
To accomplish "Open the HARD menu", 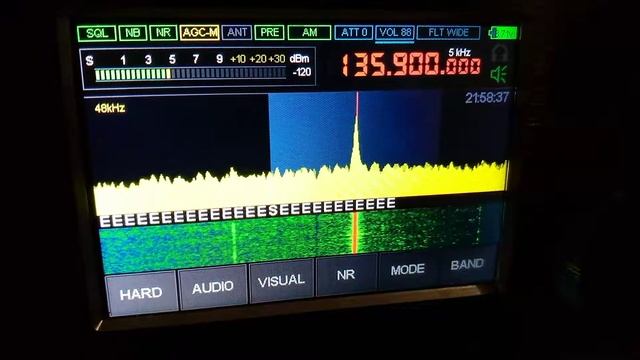I will click(141, 293).
